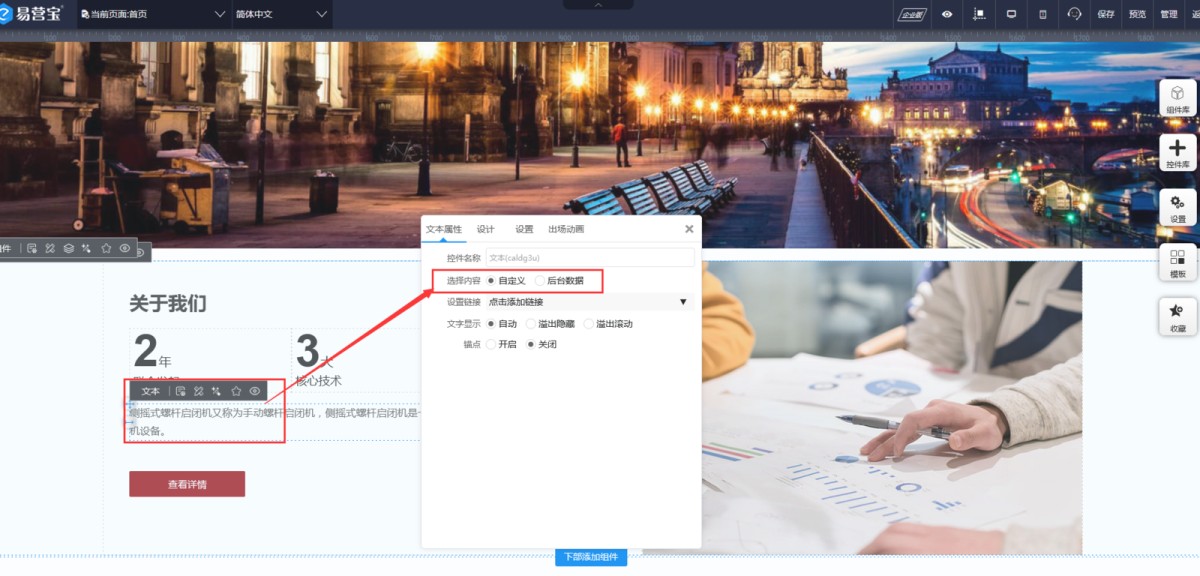This screenshot has width=1200, height=576.
Task: Select the 关于我们 heading
Action: (168, 304)
